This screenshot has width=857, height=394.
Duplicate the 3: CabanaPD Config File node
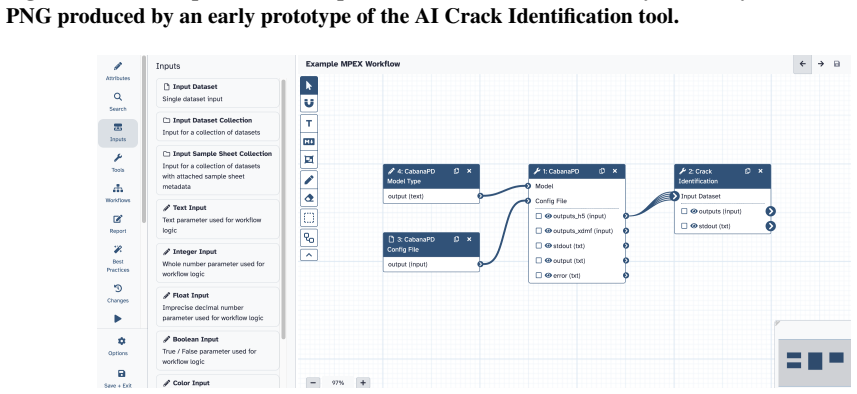(x=456, y=239)
